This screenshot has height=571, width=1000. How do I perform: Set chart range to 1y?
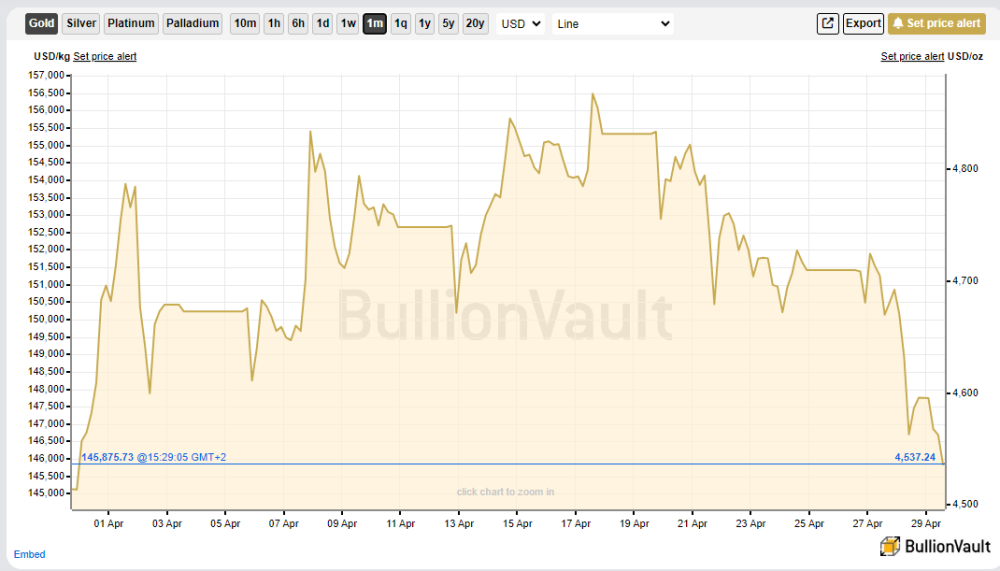[x=425, y=24]
